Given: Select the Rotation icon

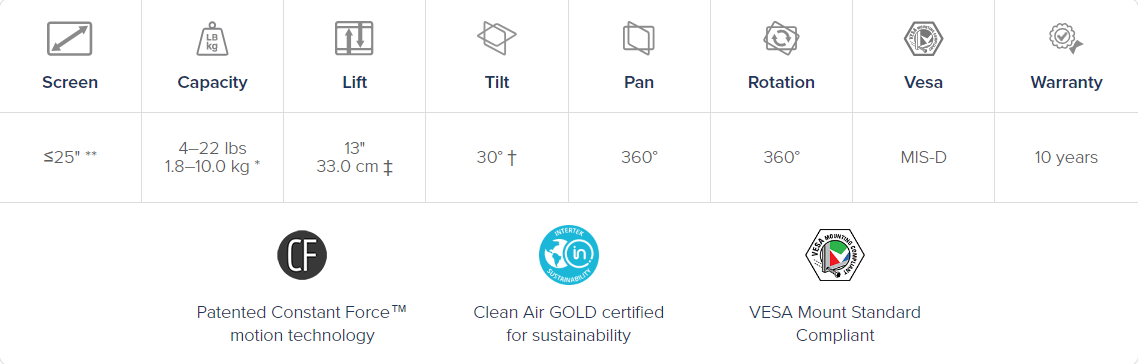Looking at the screenshot, I should pos(781,38).
